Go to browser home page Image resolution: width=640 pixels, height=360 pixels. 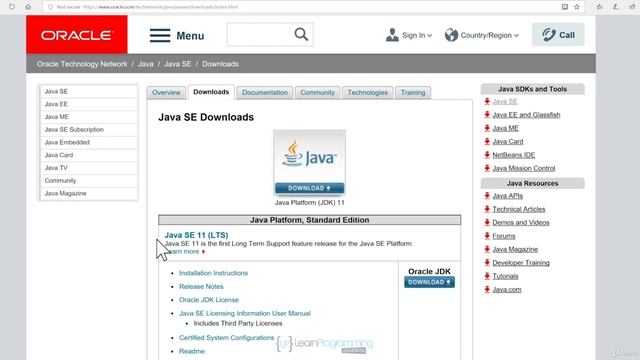click(x=28, y=7)
